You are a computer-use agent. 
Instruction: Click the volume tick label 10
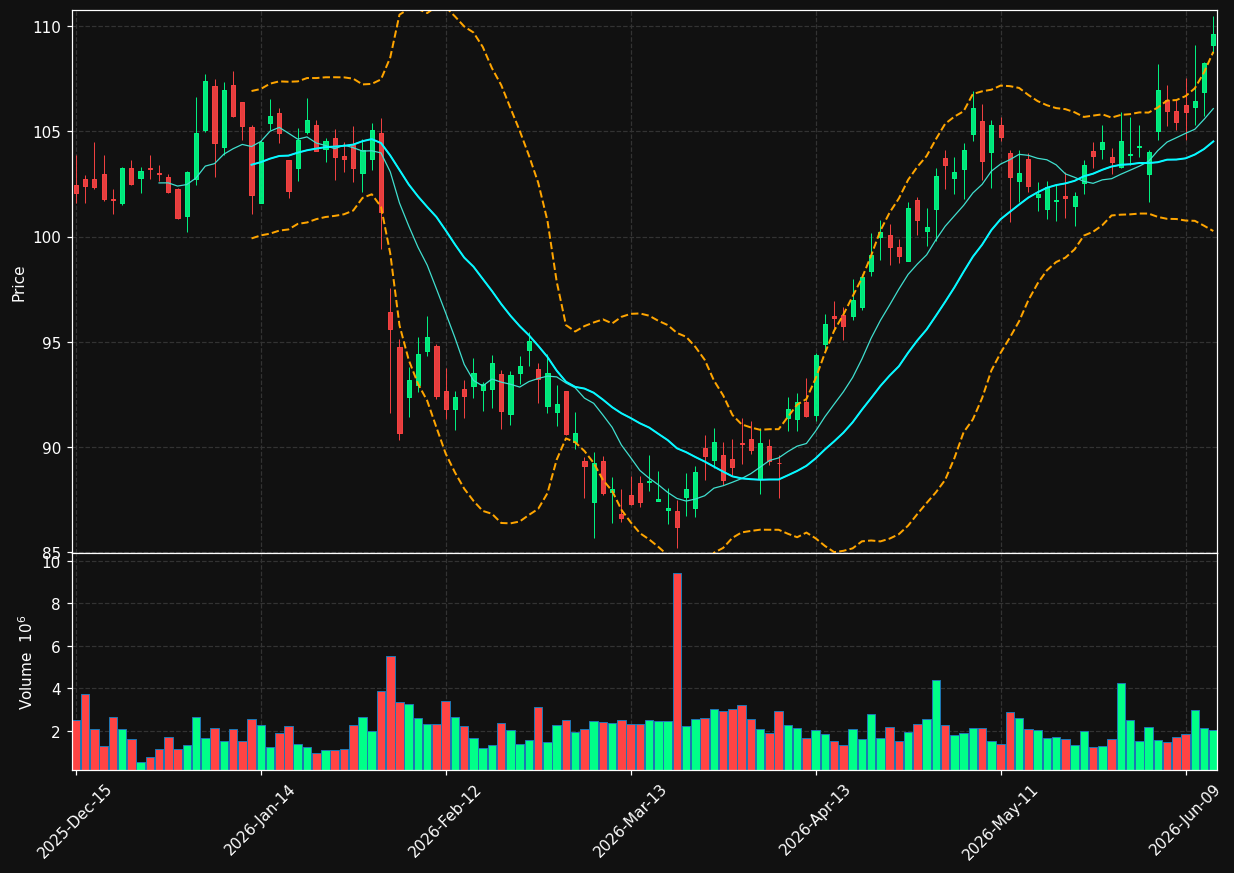pos(54,562)
